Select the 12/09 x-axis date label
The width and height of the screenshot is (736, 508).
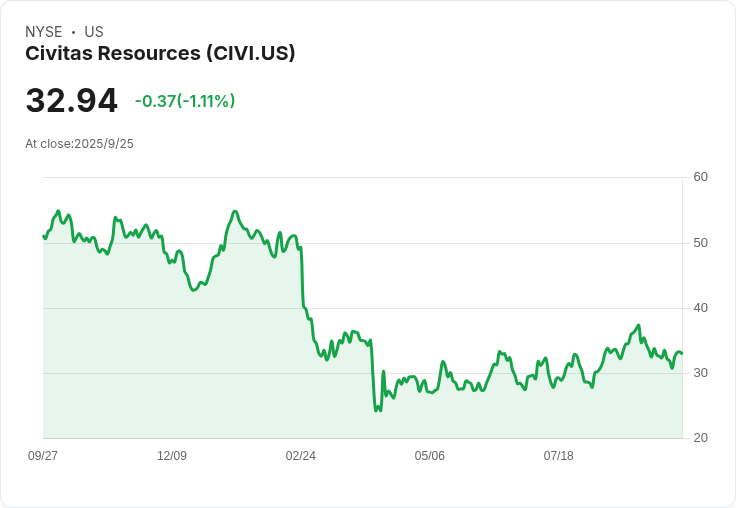pyautogui.click(x=172, y=456)
